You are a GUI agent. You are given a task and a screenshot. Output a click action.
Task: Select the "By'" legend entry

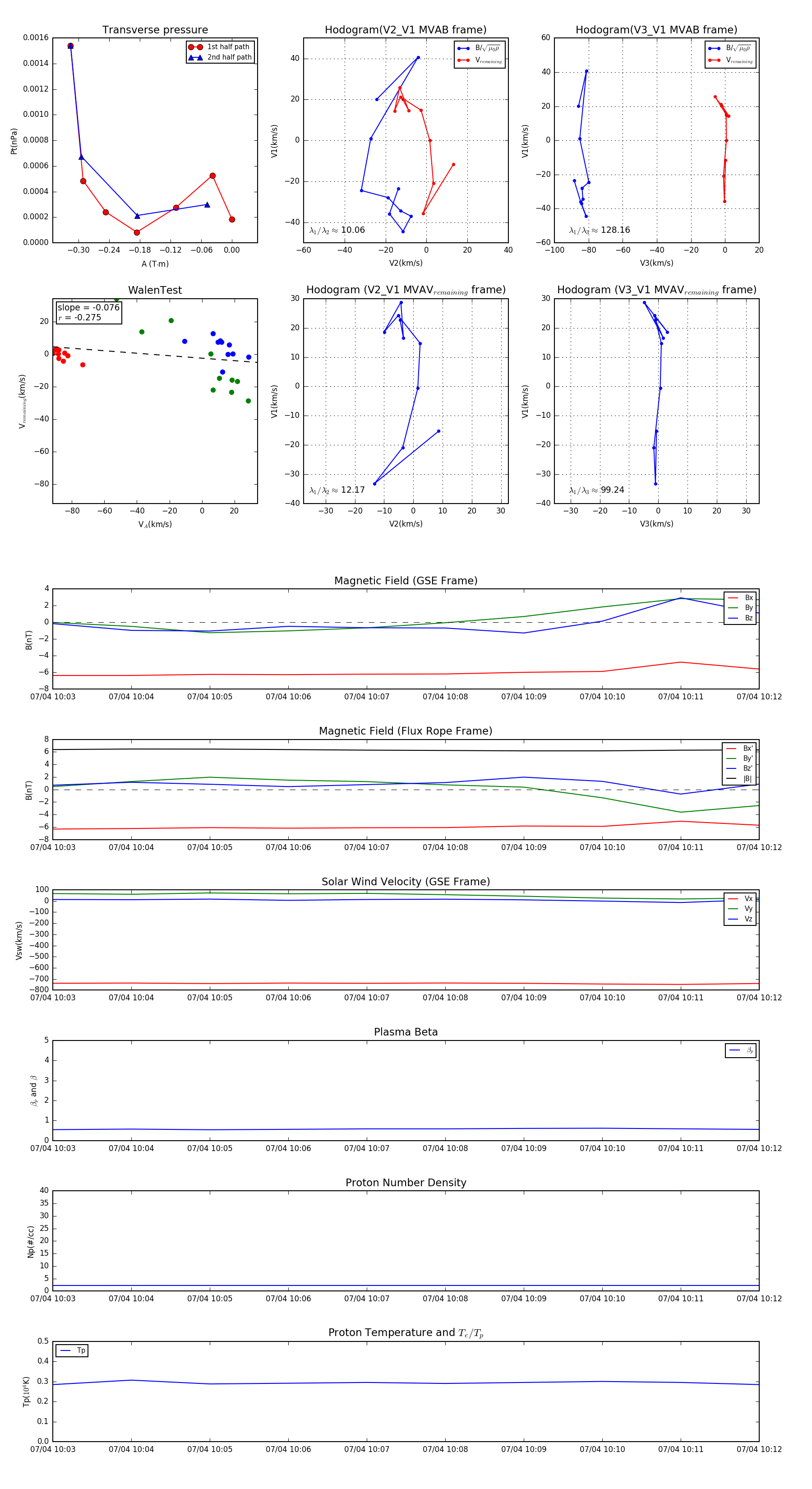pyautogui.click(x=739, y=758)
